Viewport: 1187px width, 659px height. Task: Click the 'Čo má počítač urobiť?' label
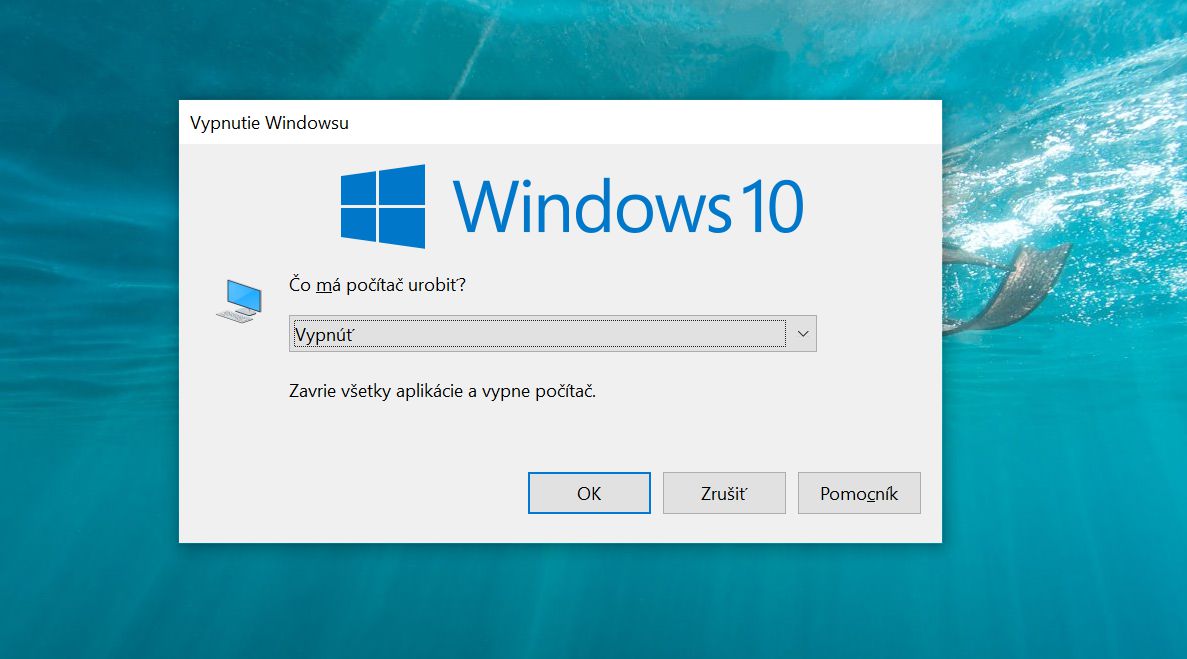[x=377, y=285]
